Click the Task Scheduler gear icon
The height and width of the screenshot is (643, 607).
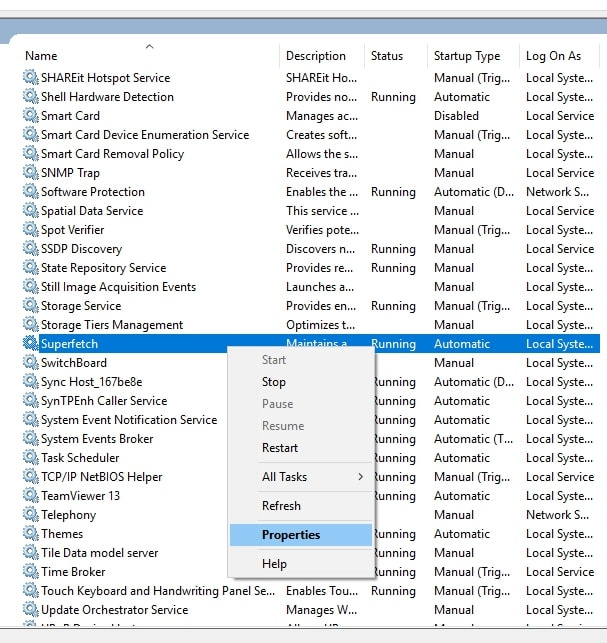click(x=30, y=458)
